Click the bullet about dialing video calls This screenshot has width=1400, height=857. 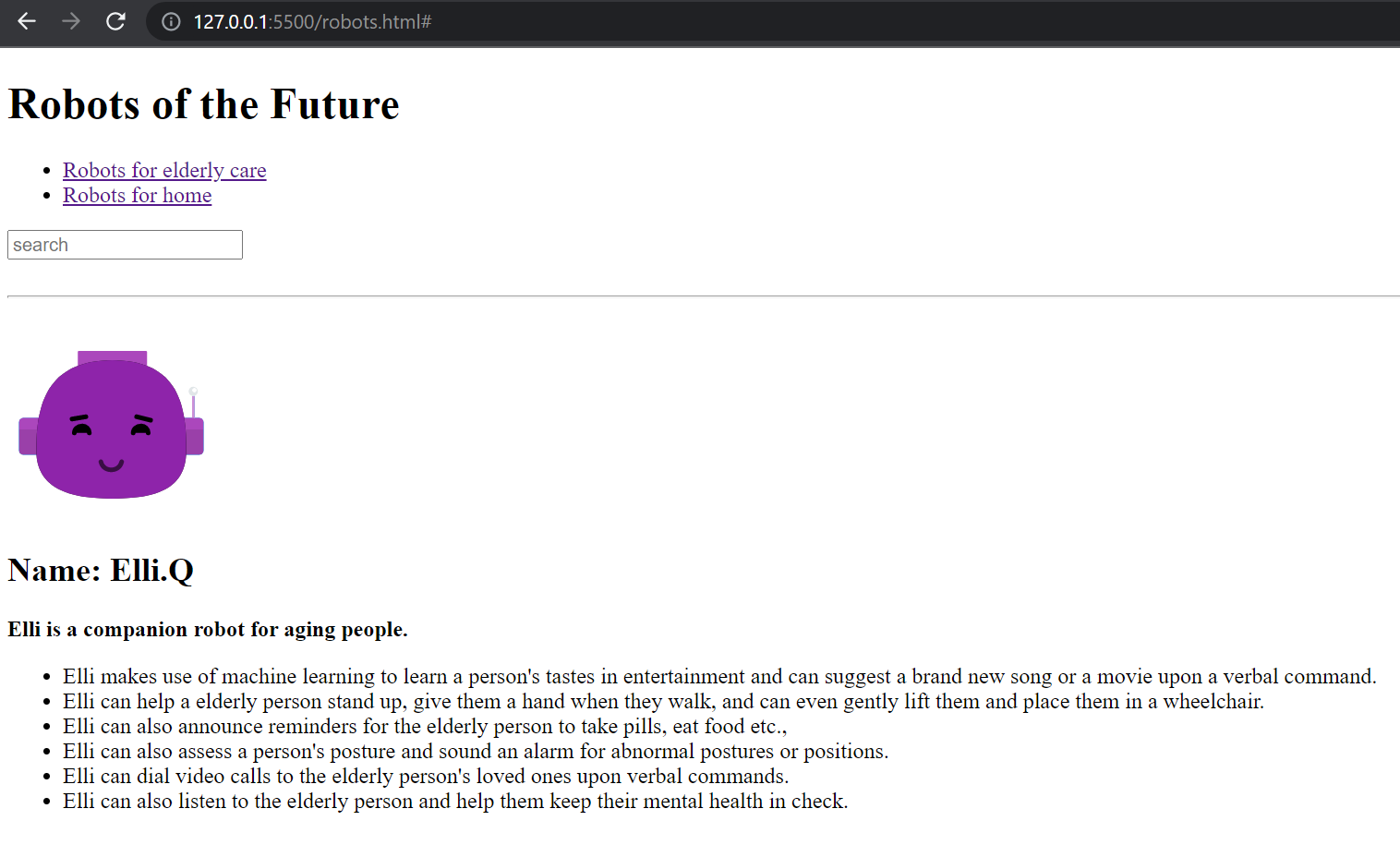pyautogui.click(x=426, y=776)
